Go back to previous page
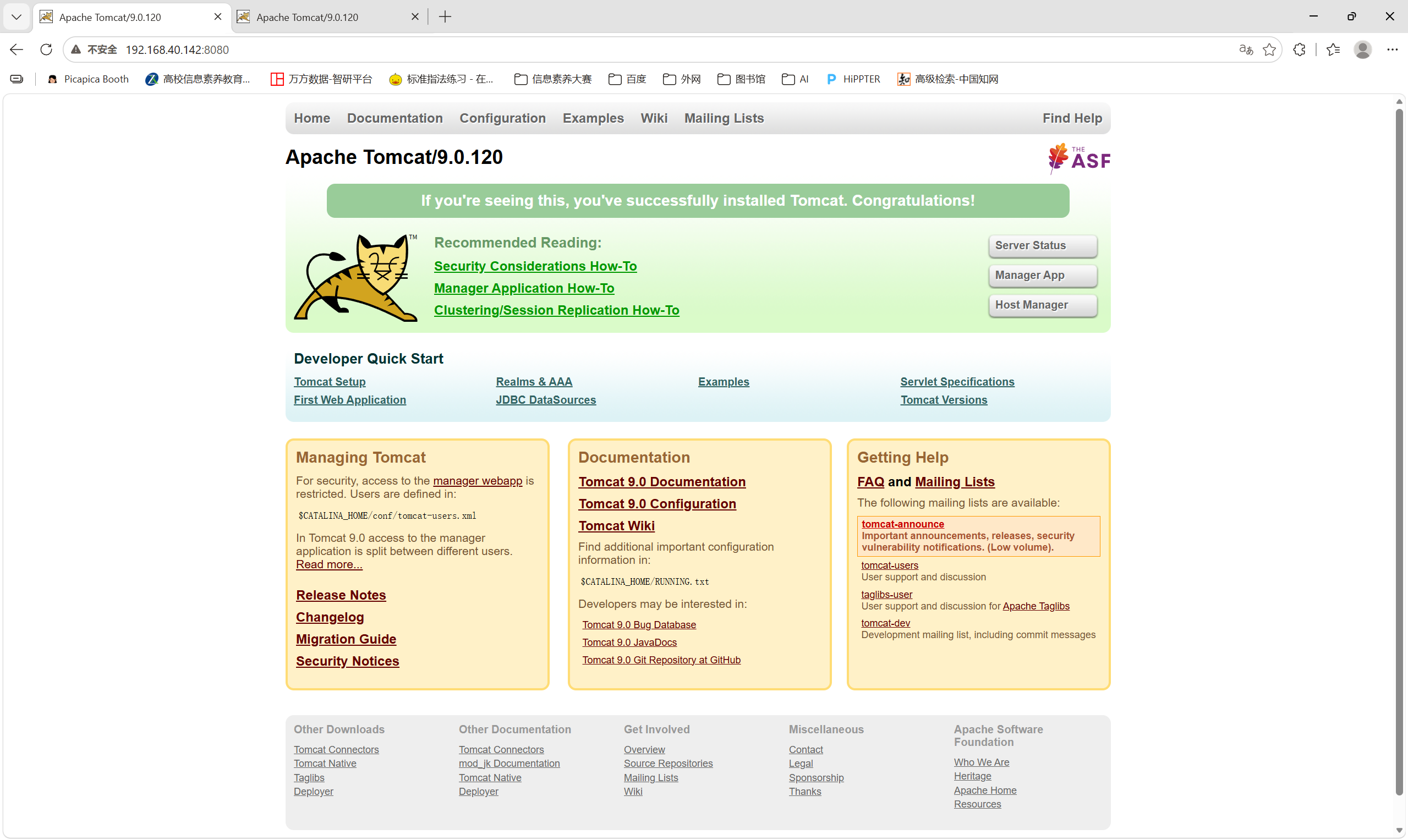1408x840 pixels. click(x=17, y=50)
